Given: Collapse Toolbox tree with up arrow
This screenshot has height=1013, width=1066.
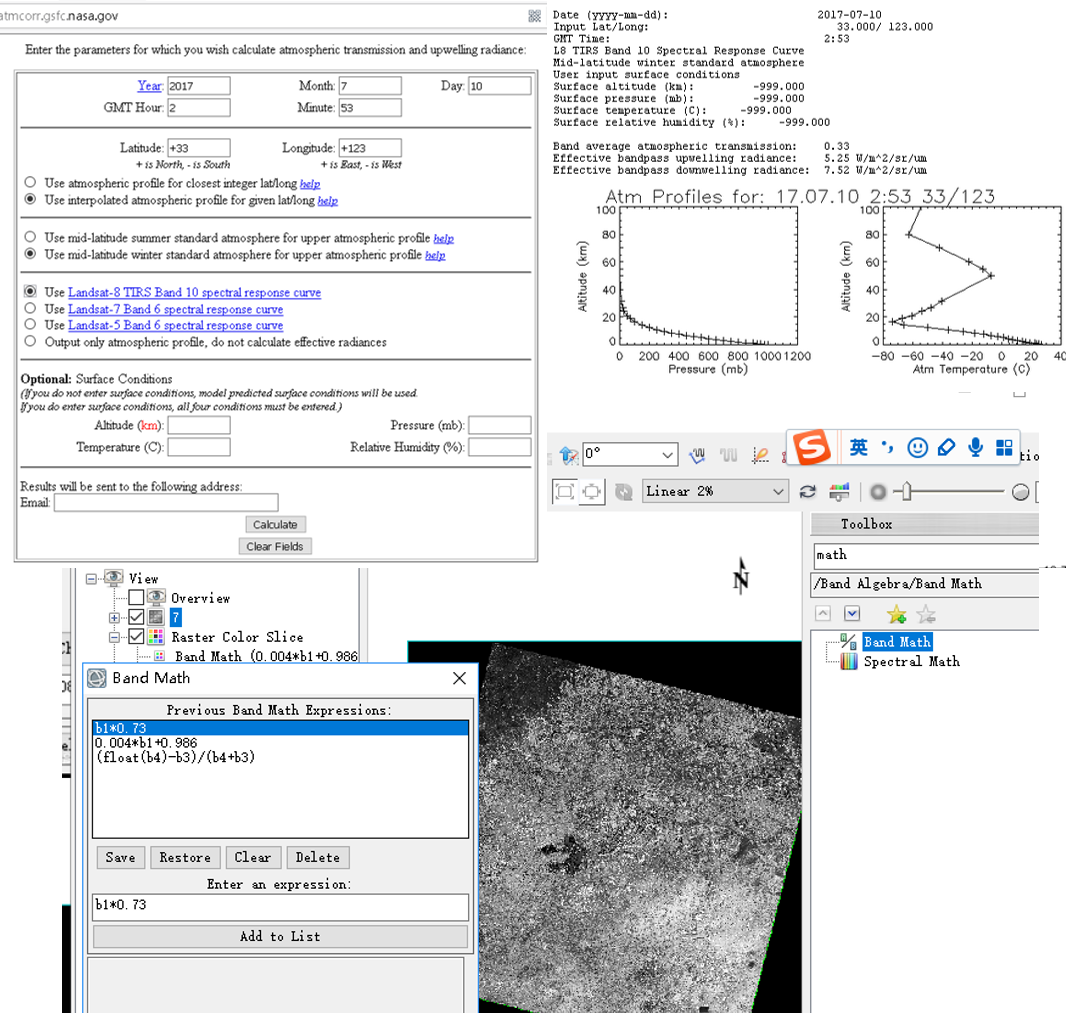Looking at the screenshot, I should (823, 613).
